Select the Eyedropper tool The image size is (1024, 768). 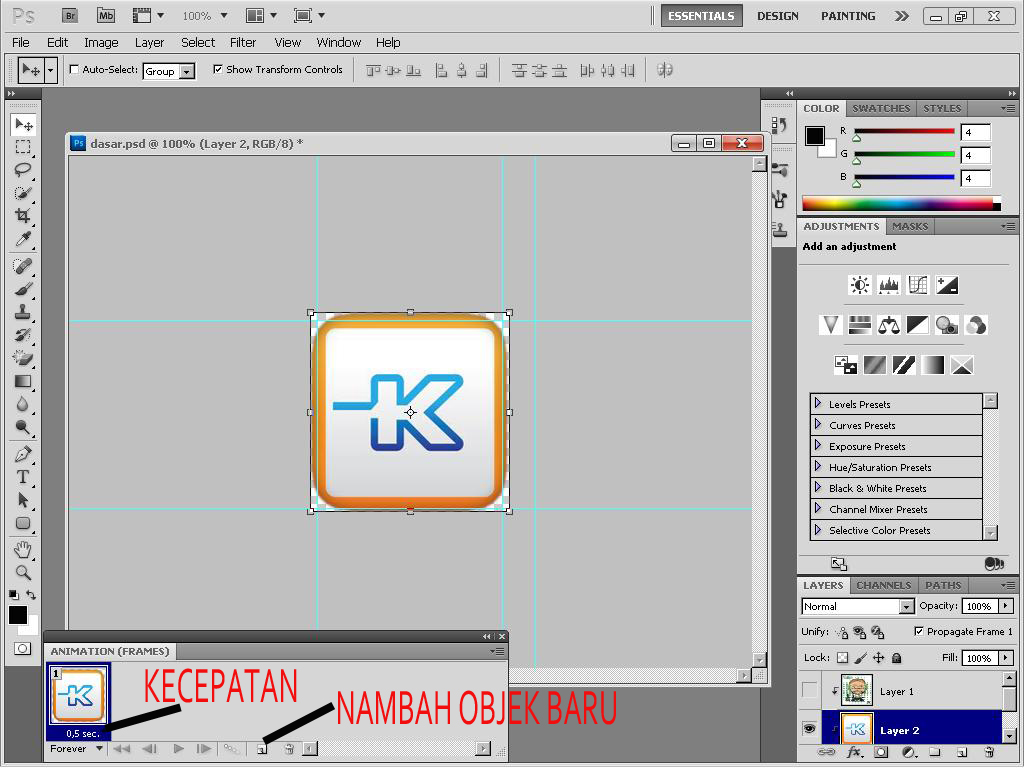(x=23, y=239)
